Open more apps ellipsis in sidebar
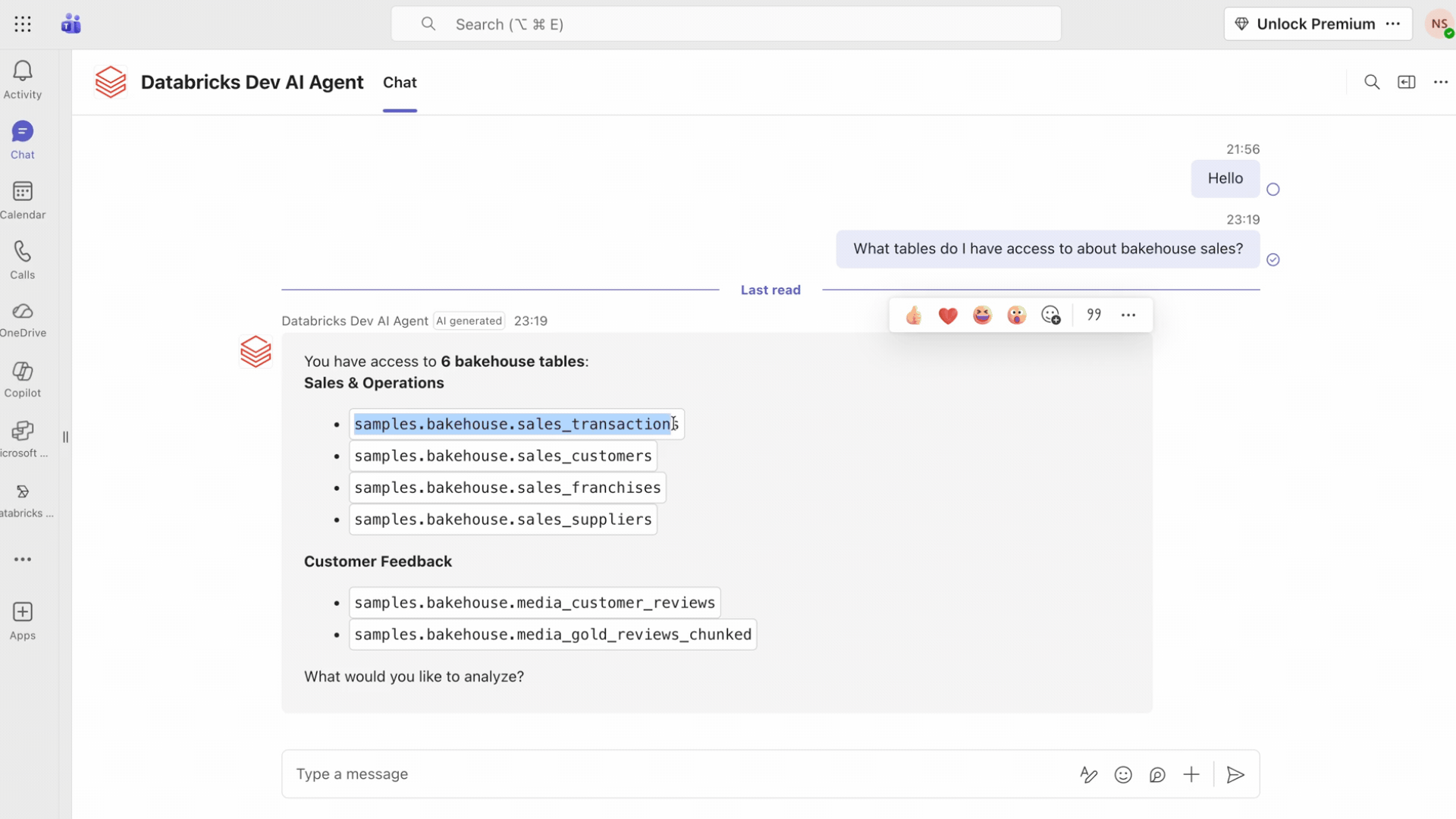This screenshot has width=1456, height=819. 23,560
